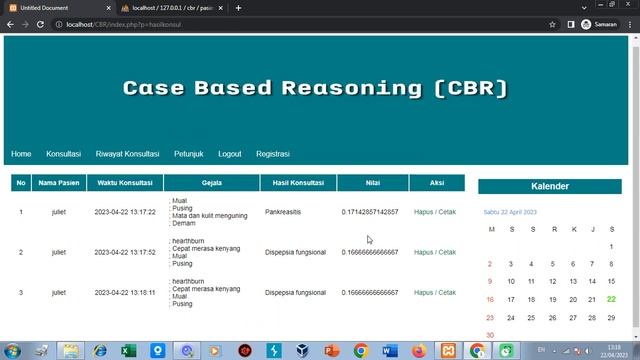
Task: Click the taskbar clock showing 13:18
Action: [614, 351]
